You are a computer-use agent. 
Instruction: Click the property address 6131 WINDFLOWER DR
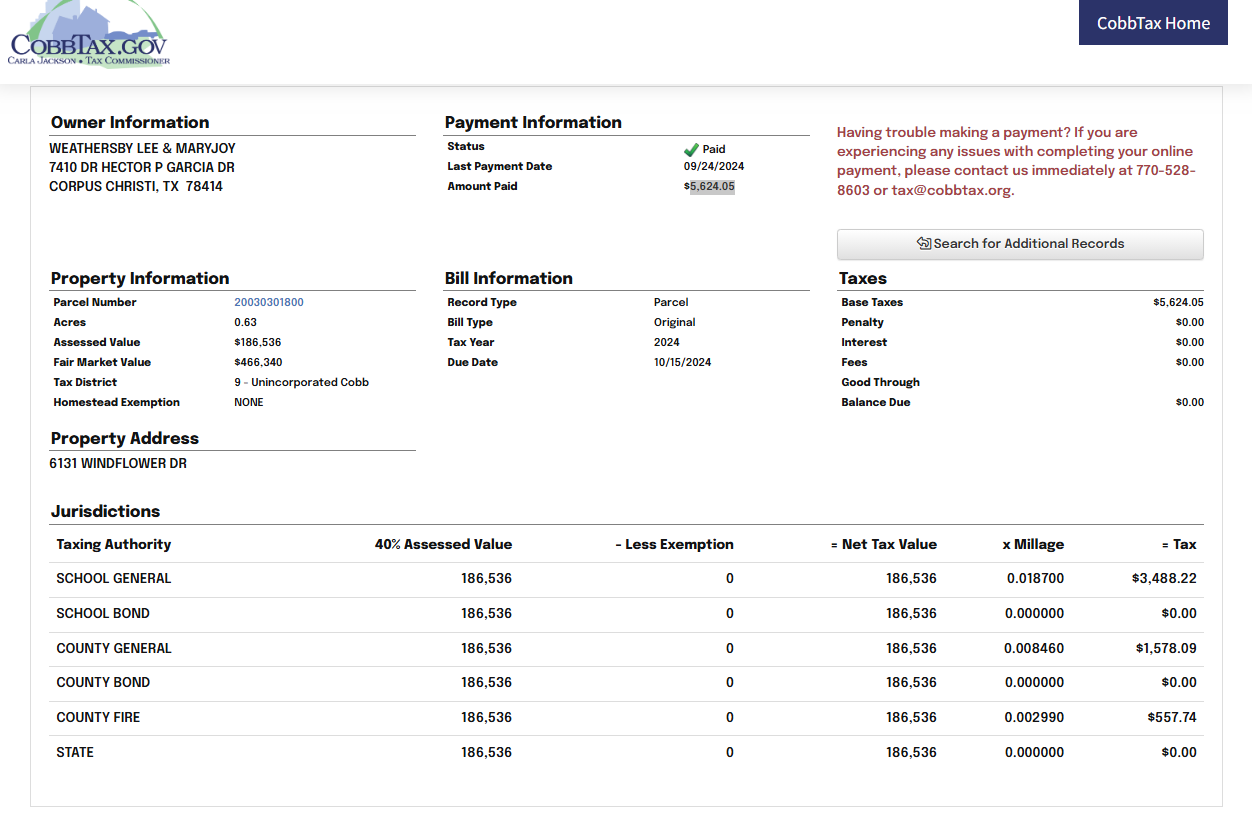point(118,464)
